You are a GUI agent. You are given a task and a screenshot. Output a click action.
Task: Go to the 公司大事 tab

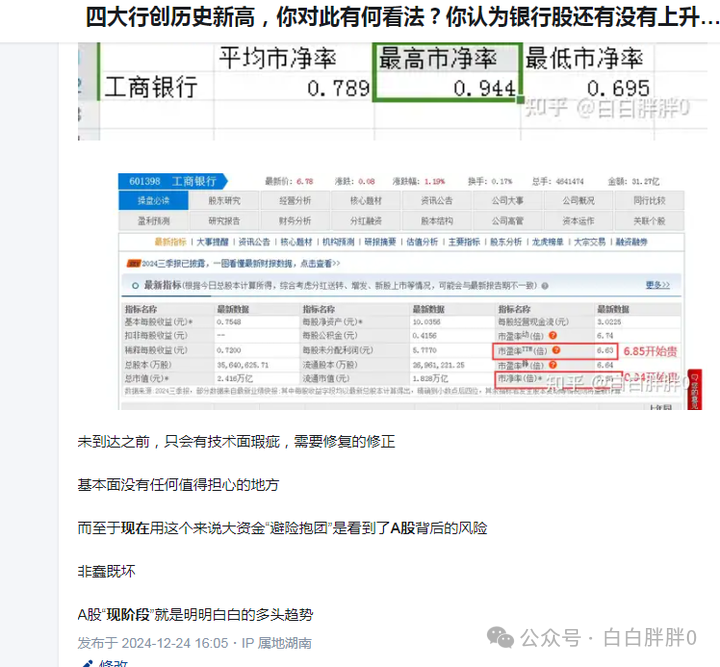coord(507,201)
